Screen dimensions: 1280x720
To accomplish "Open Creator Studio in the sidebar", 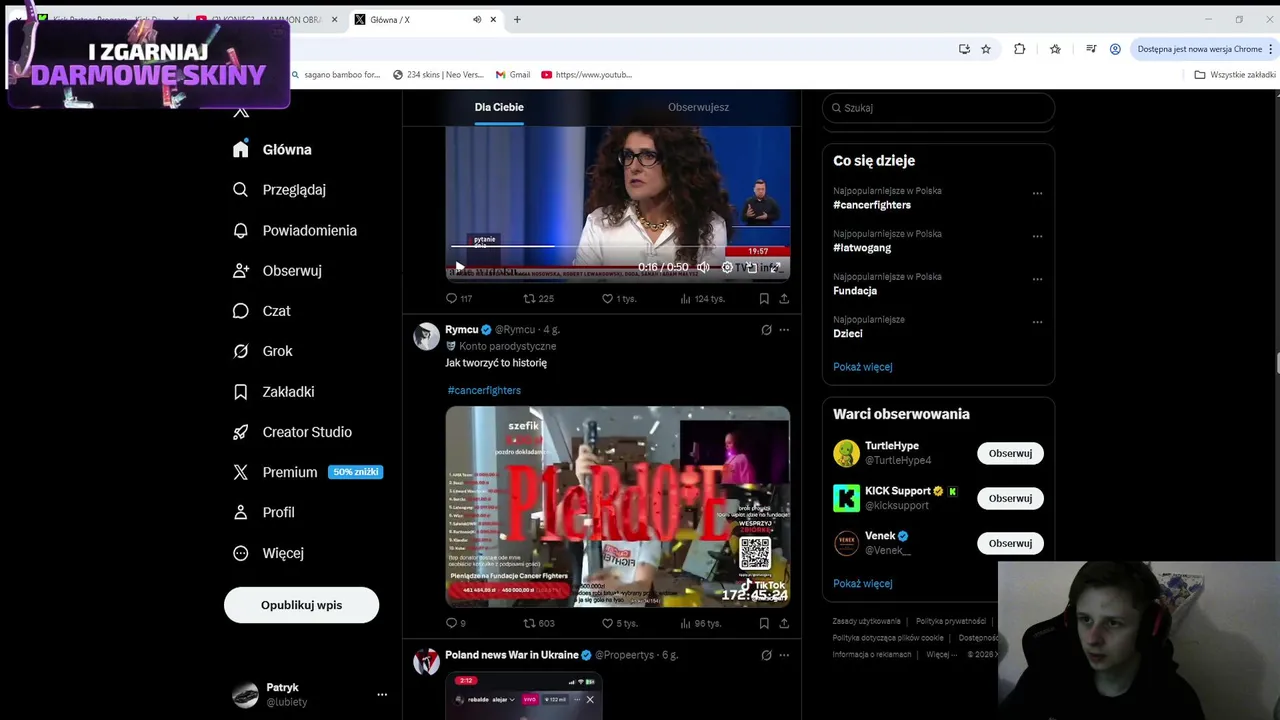I will (x=291, y=432).
